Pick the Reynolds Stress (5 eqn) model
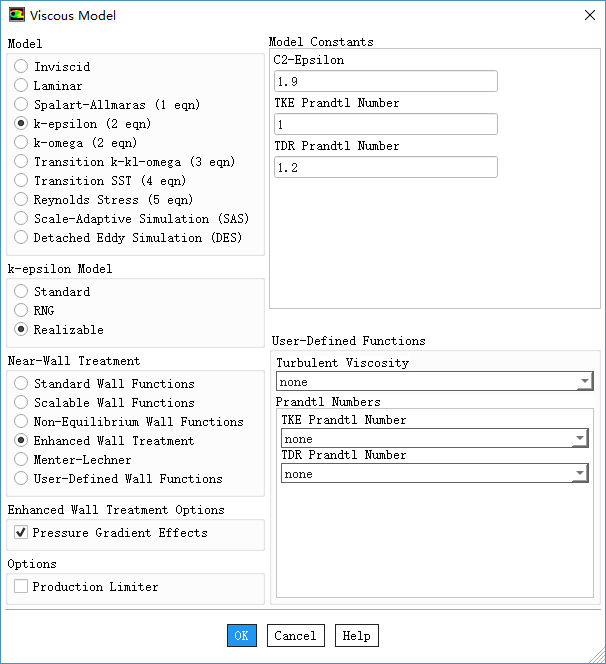606x664 pixels. 21,200
